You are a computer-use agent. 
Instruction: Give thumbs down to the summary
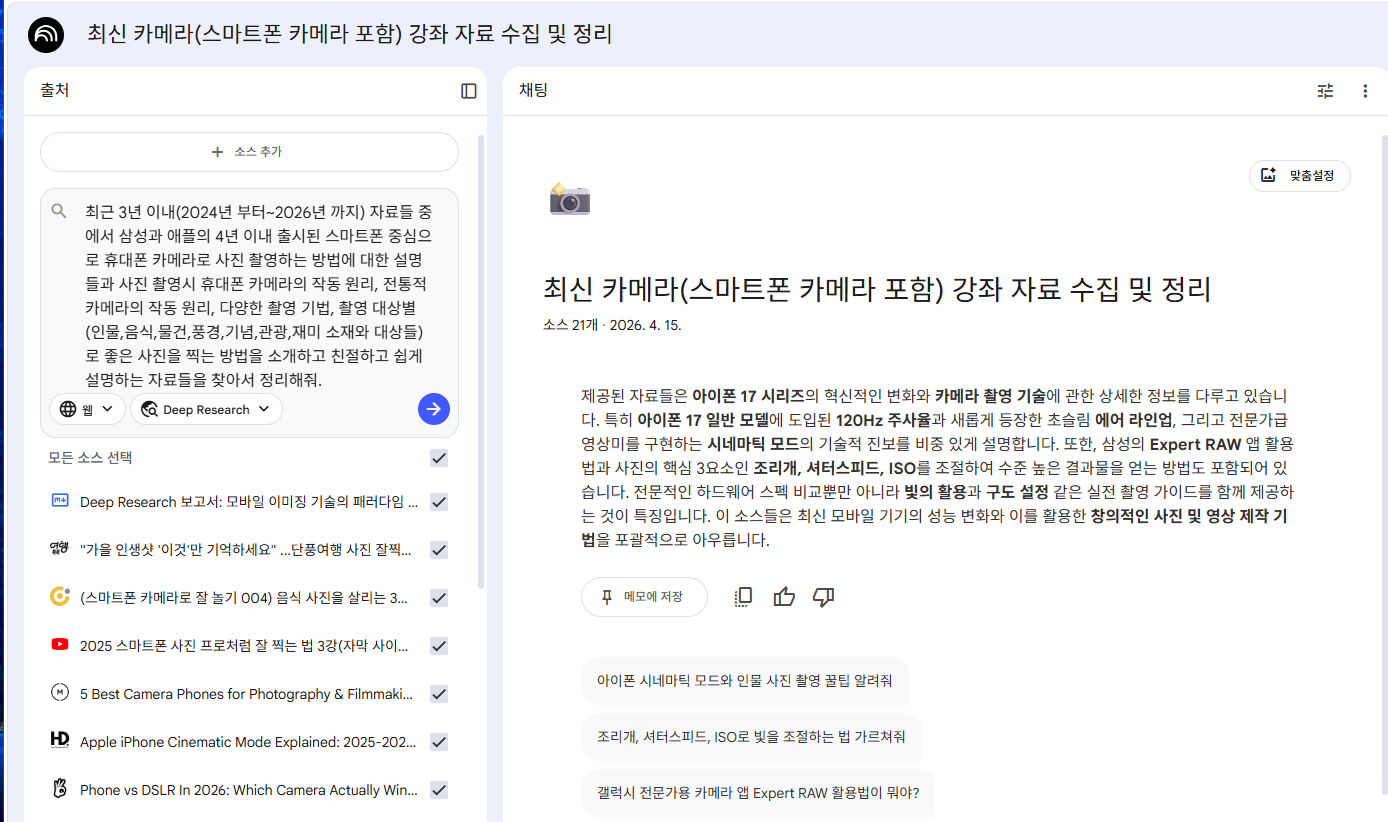click(x=824, y=597)
